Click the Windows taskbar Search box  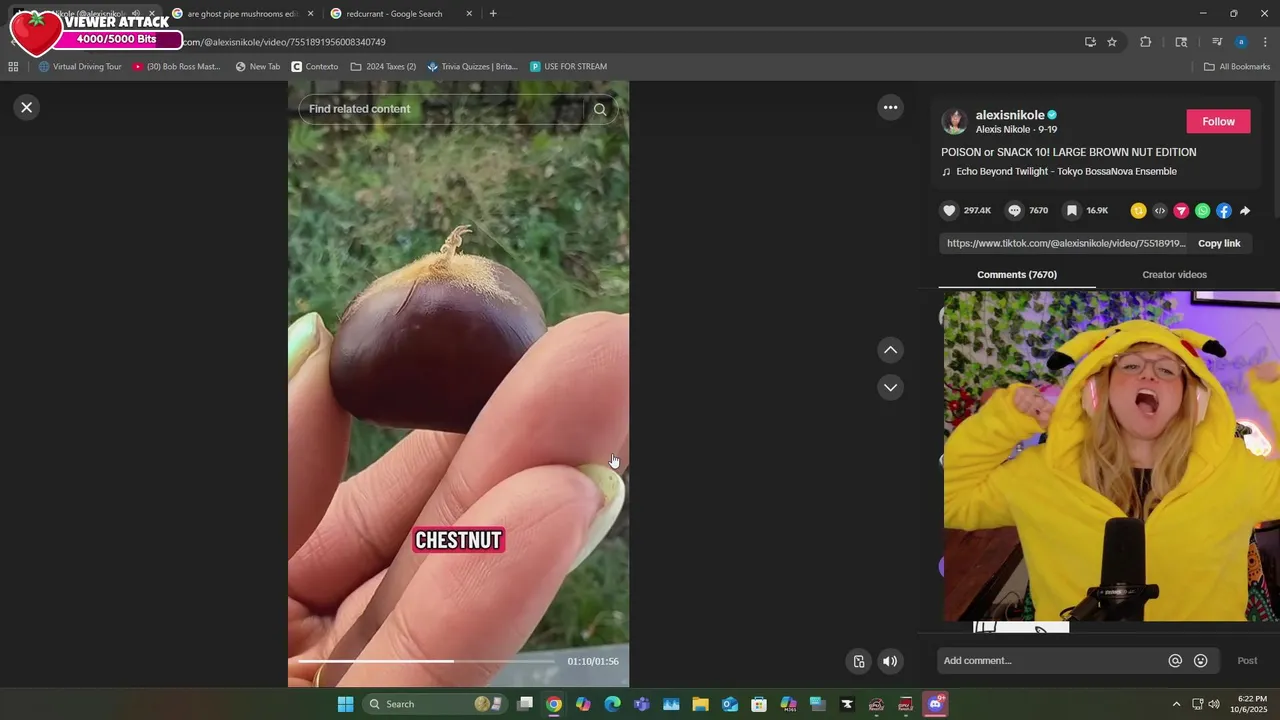(x=434, y=704)
